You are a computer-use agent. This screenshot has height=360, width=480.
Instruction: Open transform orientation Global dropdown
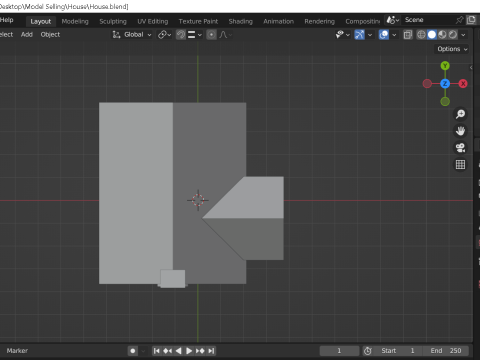point(132,35)
